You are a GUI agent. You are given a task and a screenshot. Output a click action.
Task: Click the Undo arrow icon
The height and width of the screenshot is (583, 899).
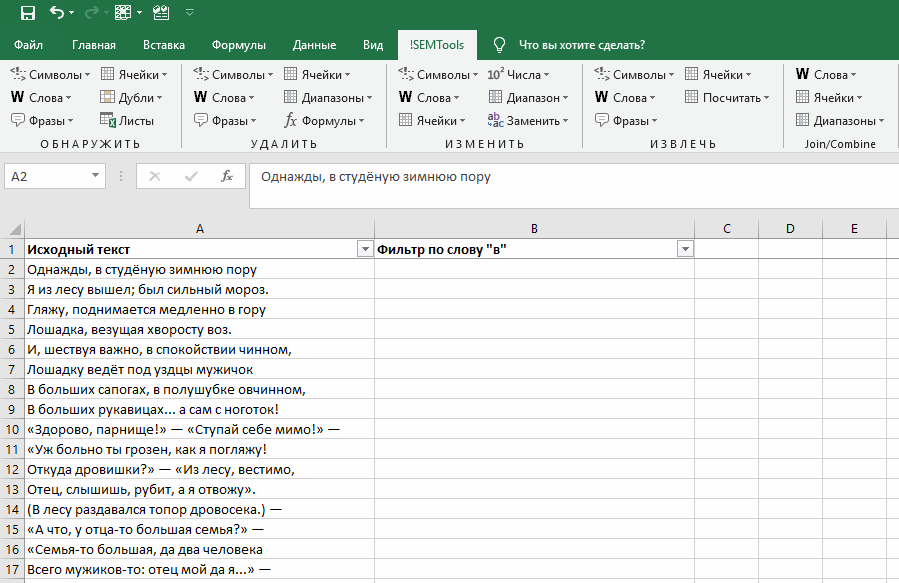coord(57,12)
